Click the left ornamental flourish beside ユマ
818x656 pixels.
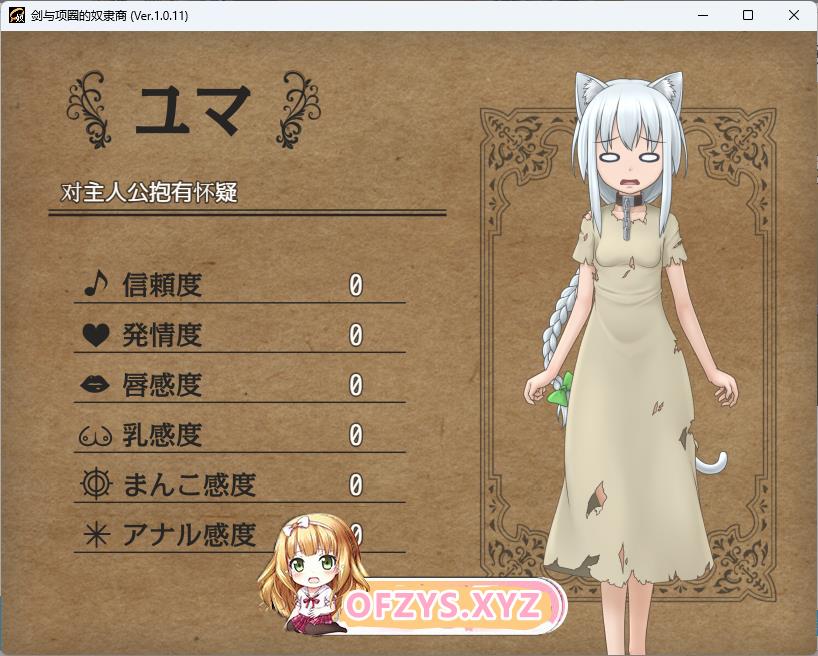click(90, 109)
